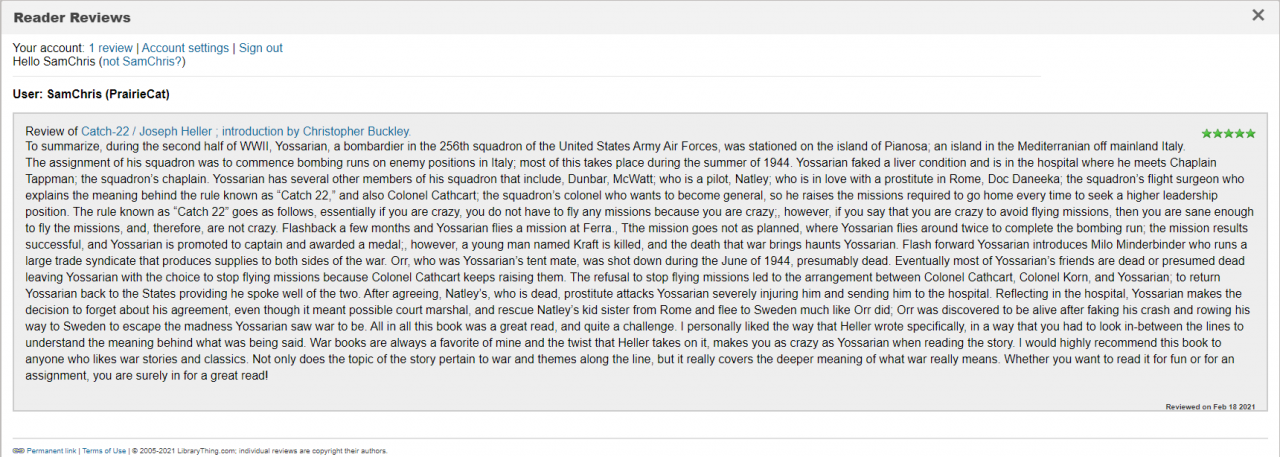Click the second green rating star
This screenshot has width=1280, height=457.
click(1218, 132)
